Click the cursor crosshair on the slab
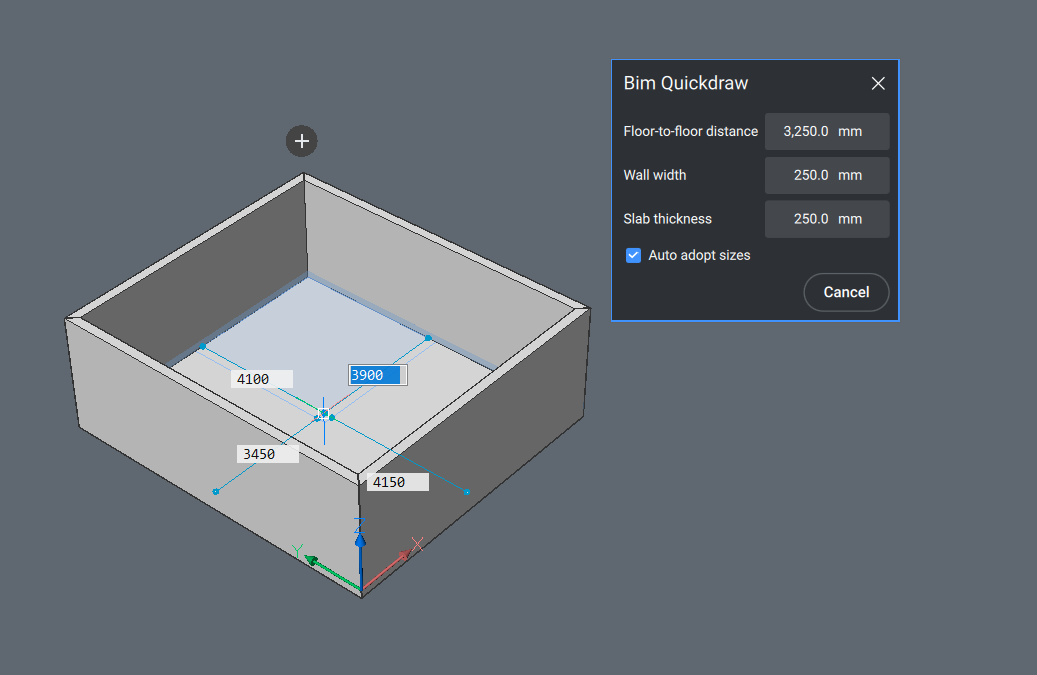This screenshot has height=675, width=1037. [x=325, y=414]
